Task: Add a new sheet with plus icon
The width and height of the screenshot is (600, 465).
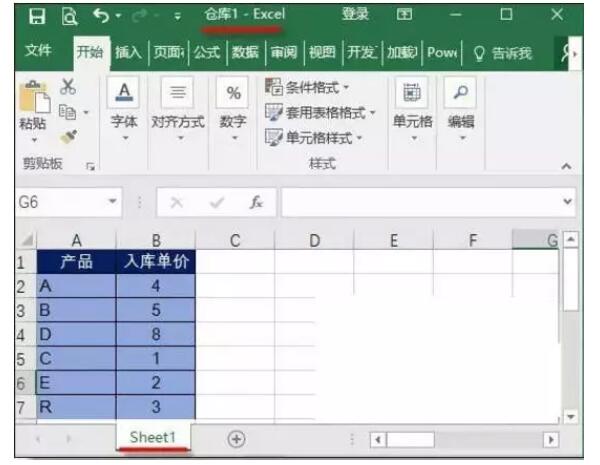Action: [x=236, y=439]
